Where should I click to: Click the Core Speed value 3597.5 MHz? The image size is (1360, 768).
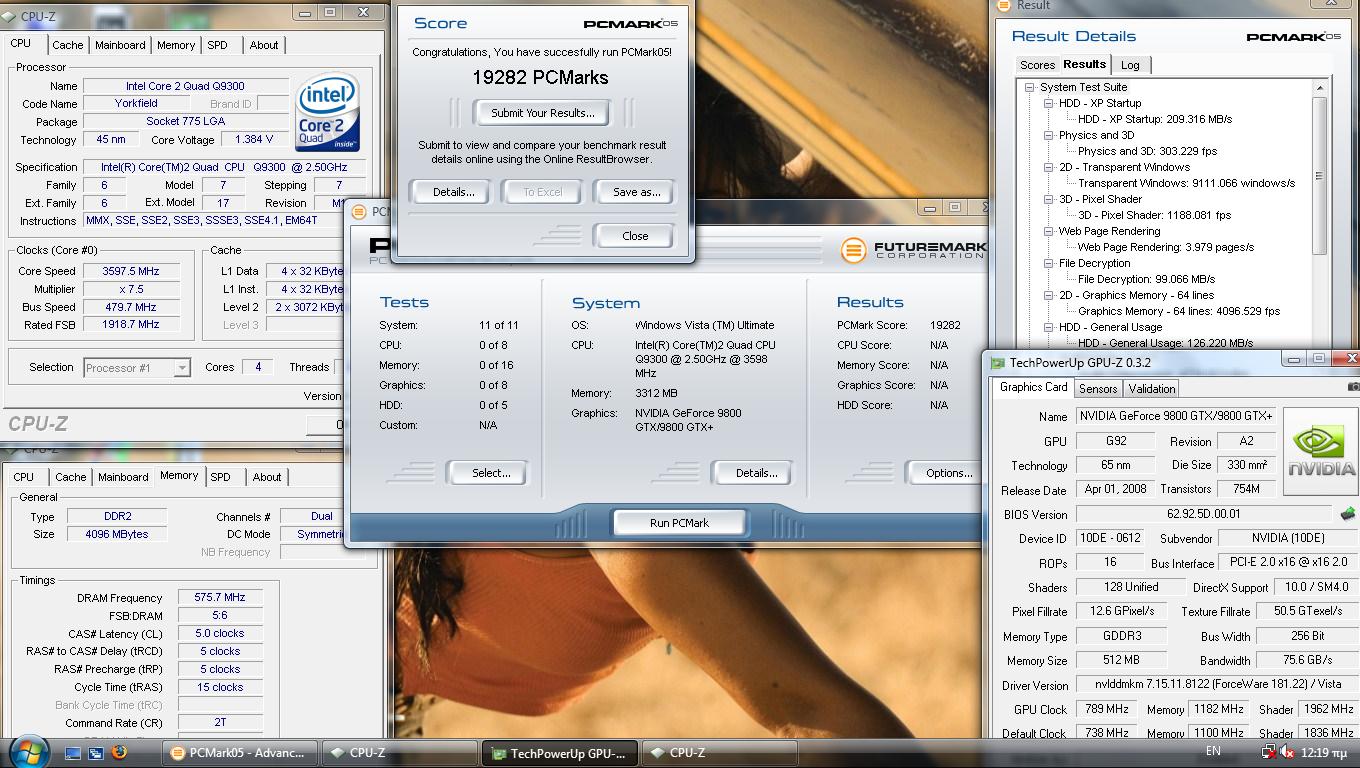(x=130, y=271)
